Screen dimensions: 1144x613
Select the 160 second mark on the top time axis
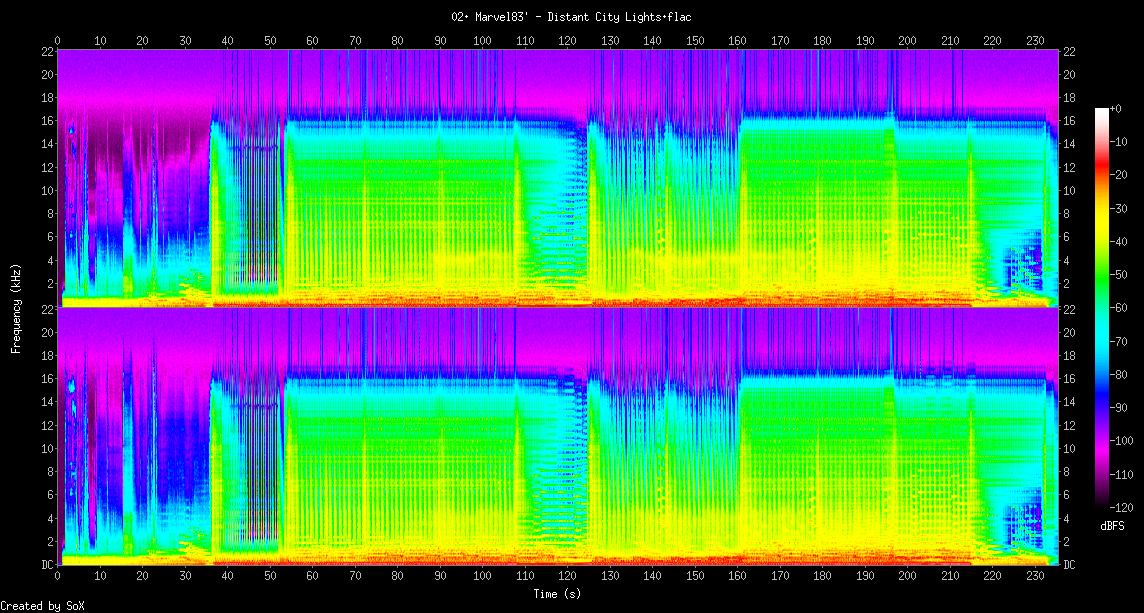coord(737,41)
